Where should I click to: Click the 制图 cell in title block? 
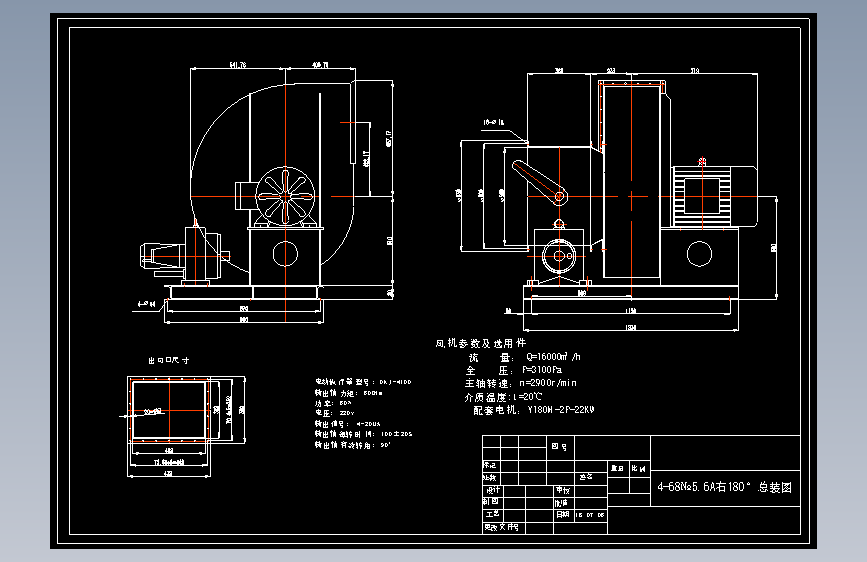tap(491, 502)
